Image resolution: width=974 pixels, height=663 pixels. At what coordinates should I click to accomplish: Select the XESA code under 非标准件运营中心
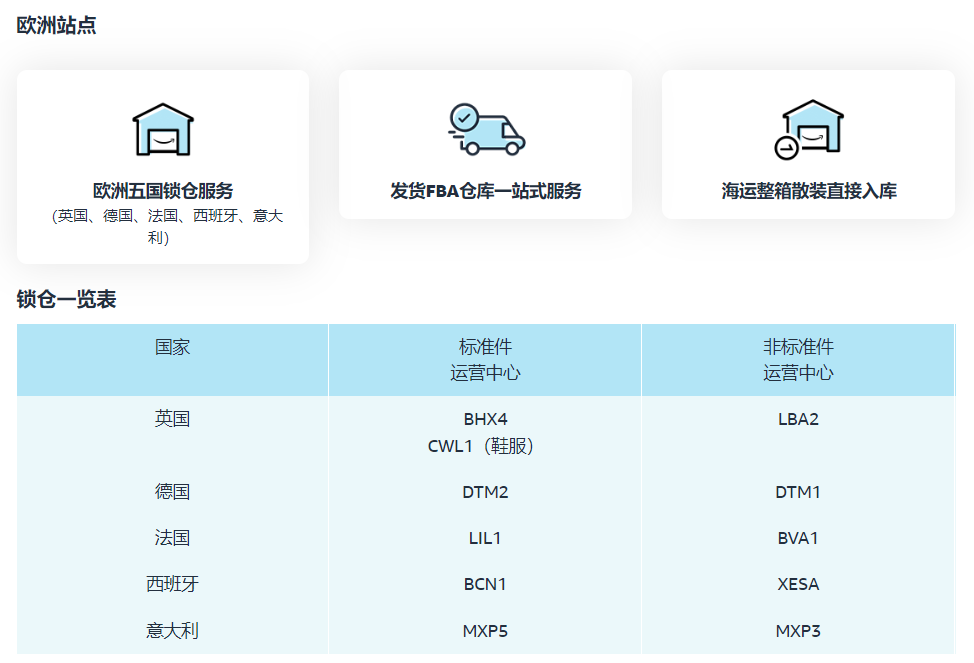(x=798, y=583)
